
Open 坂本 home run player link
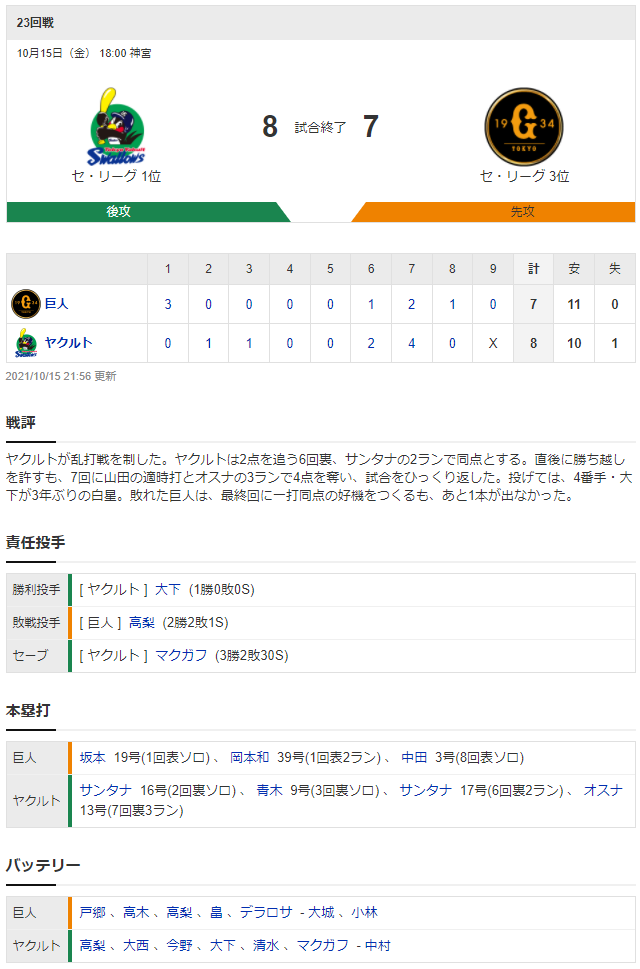[93, 758]
